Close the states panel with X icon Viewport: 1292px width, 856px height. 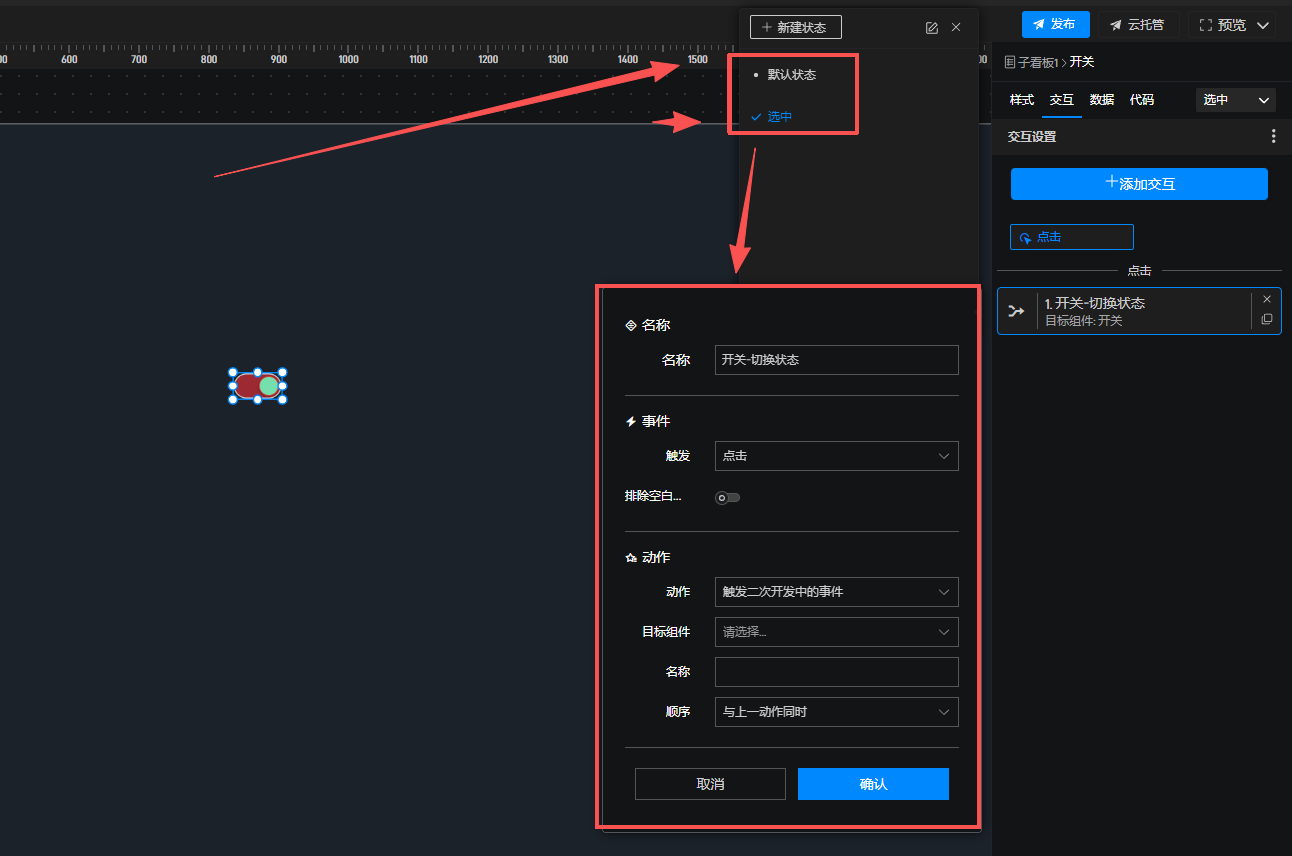956,28
